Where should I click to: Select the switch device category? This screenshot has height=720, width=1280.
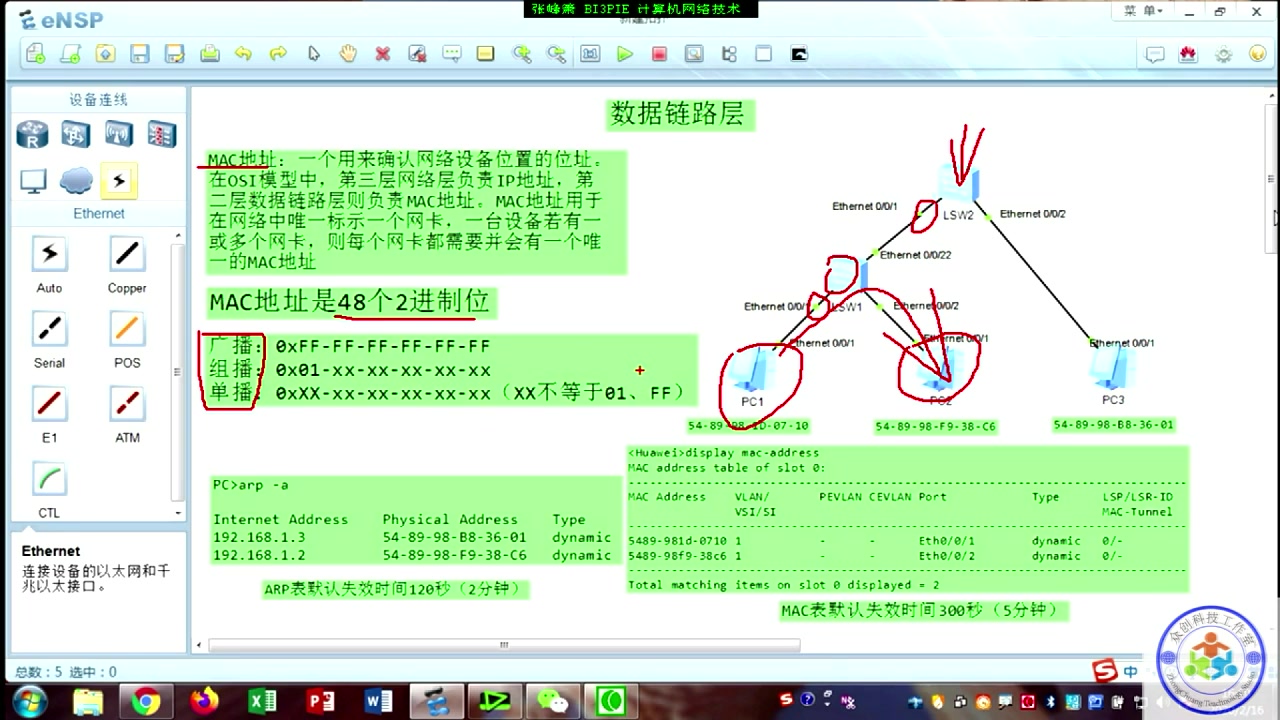click(76, 133)
